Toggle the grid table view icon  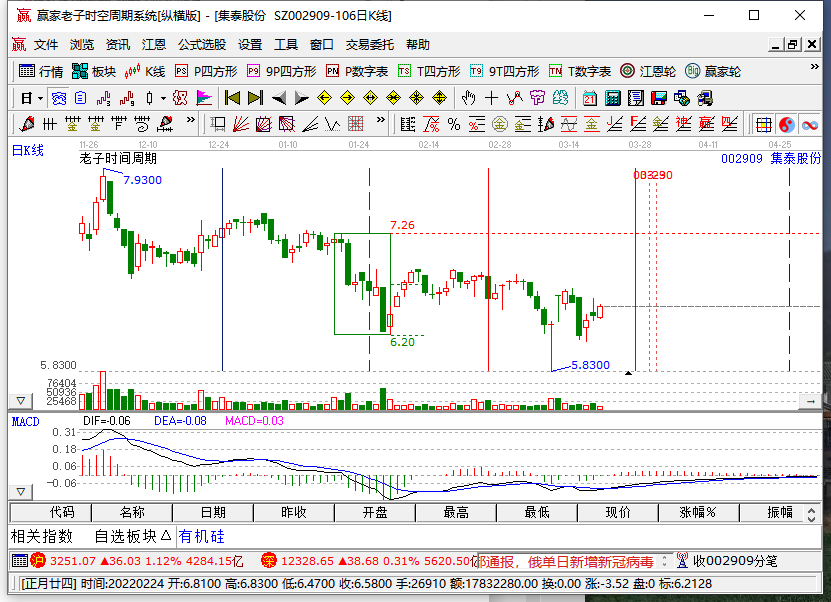(764, 125)
